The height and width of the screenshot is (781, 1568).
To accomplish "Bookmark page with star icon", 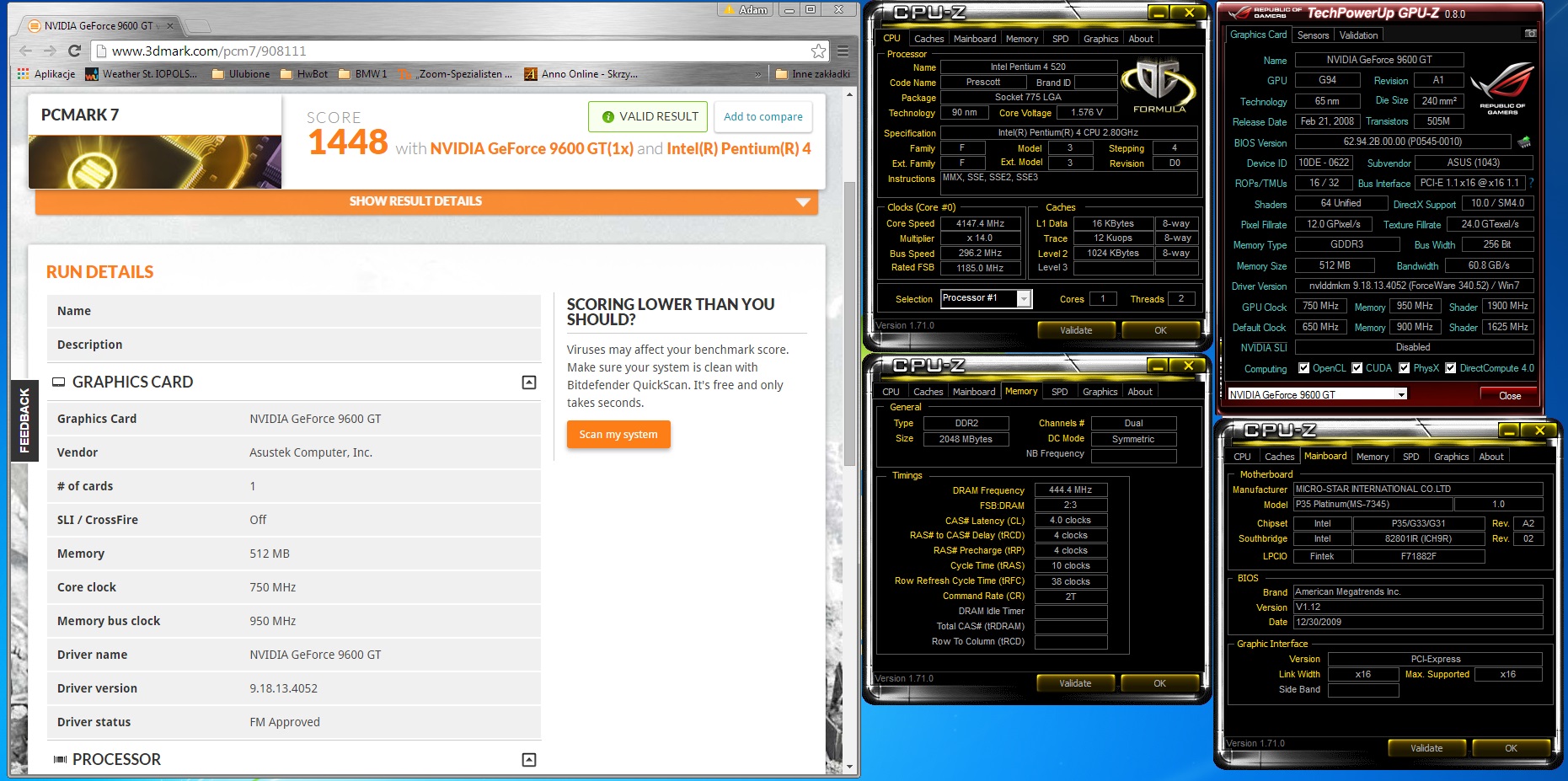I will (x=818, y=51).
